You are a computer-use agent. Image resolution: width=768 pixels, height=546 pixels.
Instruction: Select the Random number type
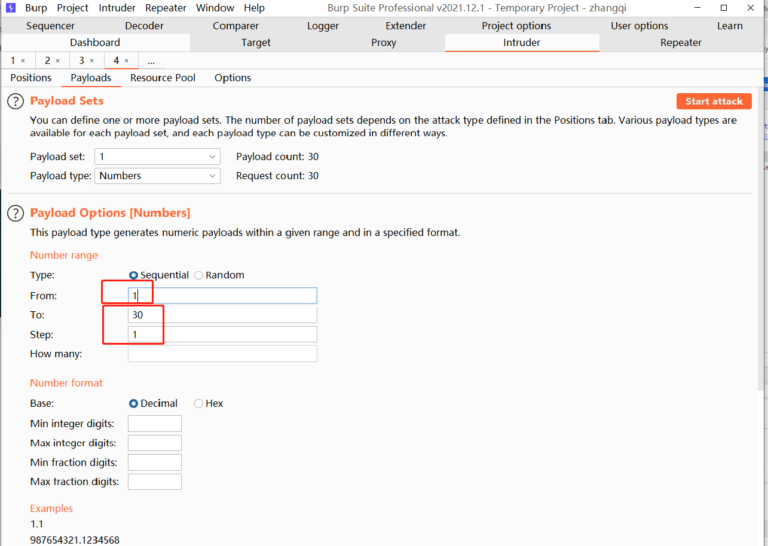(x=199, y=275)
